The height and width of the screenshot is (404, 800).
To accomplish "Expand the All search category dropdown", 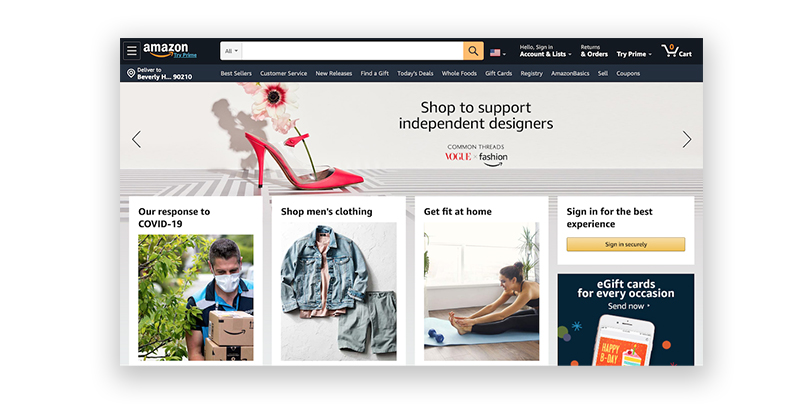I will (232, 51).
